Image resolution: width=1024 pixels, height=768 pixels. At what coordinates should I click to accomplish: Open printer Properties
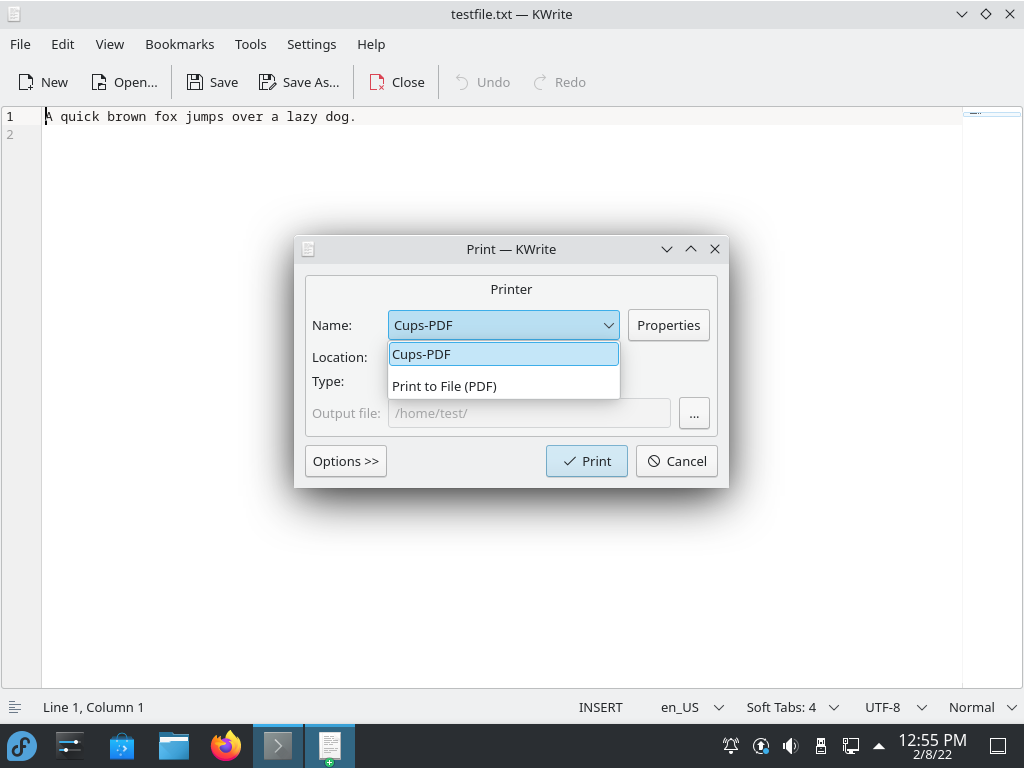point(669,325)
